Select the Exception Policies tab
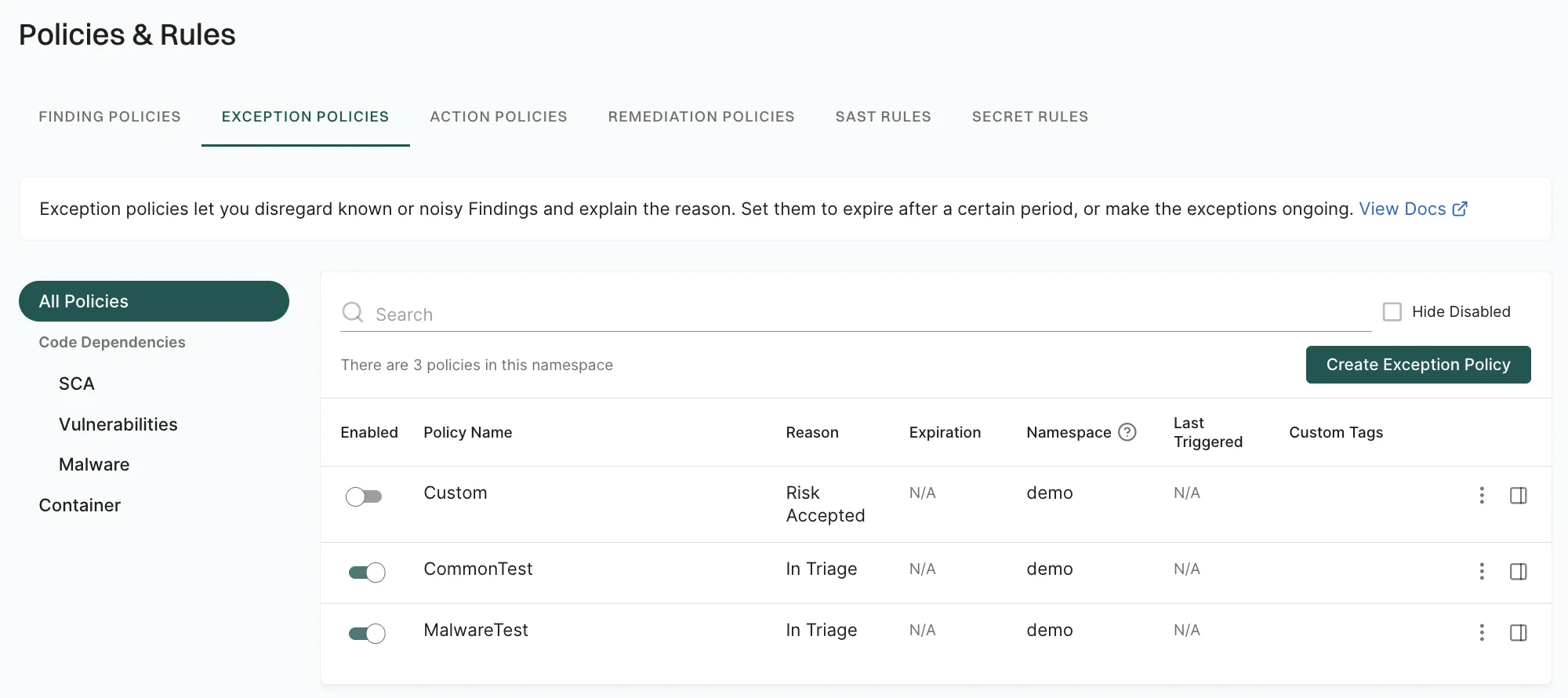Viewport: 1568px width, 698px height. coord(305,116)
